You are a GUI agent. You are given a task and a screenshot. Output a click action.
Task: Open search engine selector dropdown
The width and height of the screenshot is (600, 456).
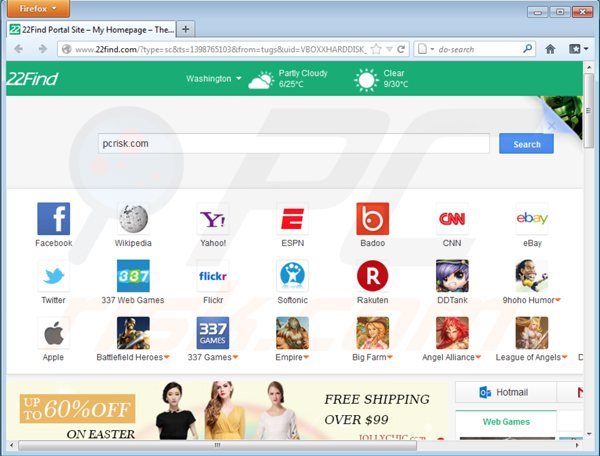click(x=426, y=49)
